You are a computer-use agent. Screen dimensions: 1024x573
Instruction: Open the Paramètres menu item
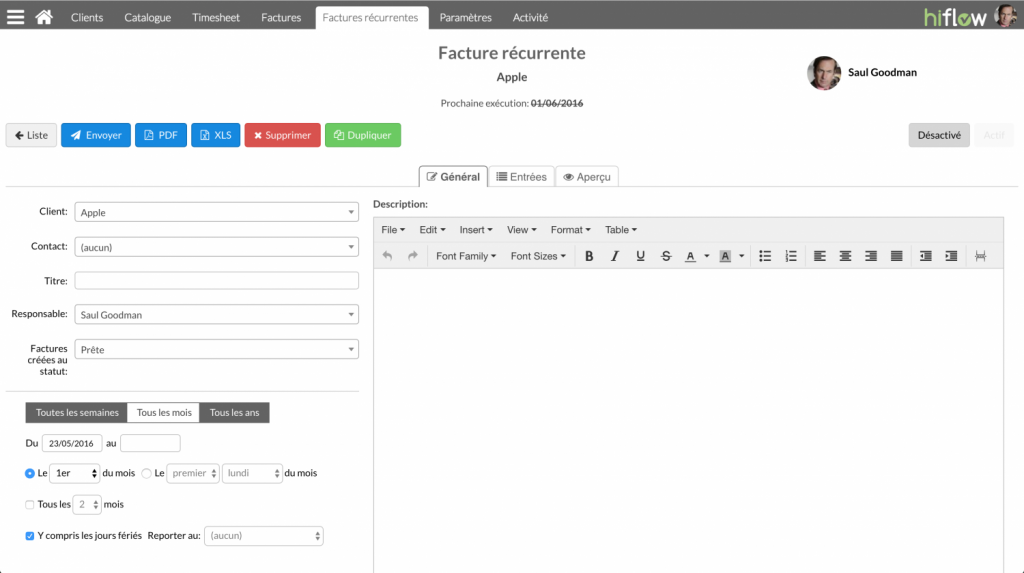pyautogui.click(x=465, y=18)
